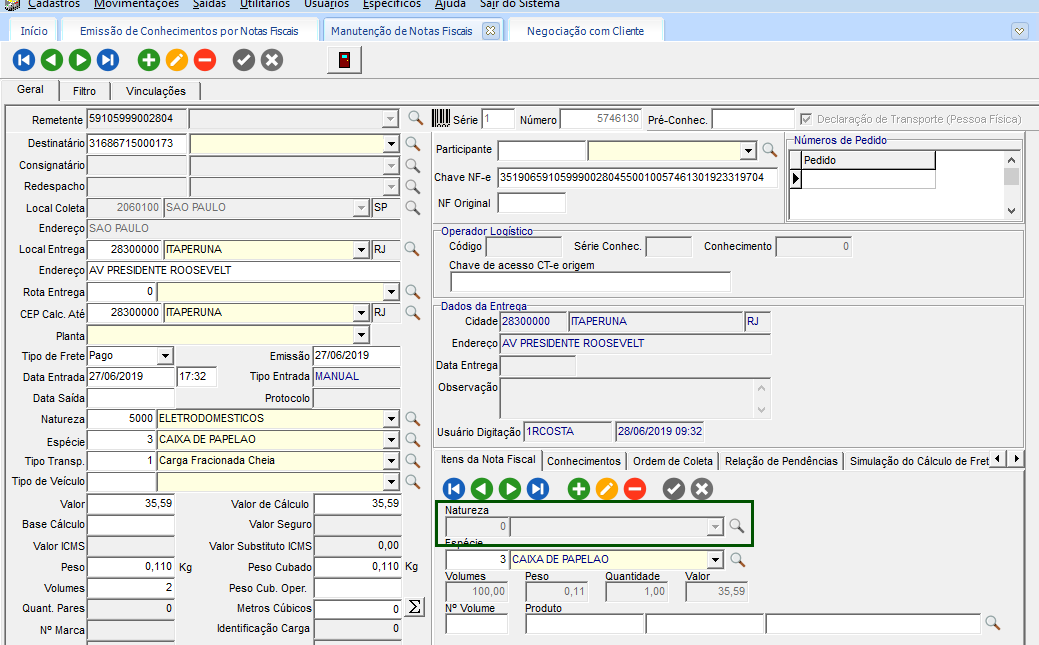Close the Manutenção de Notas Fiscais tab
Viewport: 1039px width, 645px height.
tap(490, 31)
